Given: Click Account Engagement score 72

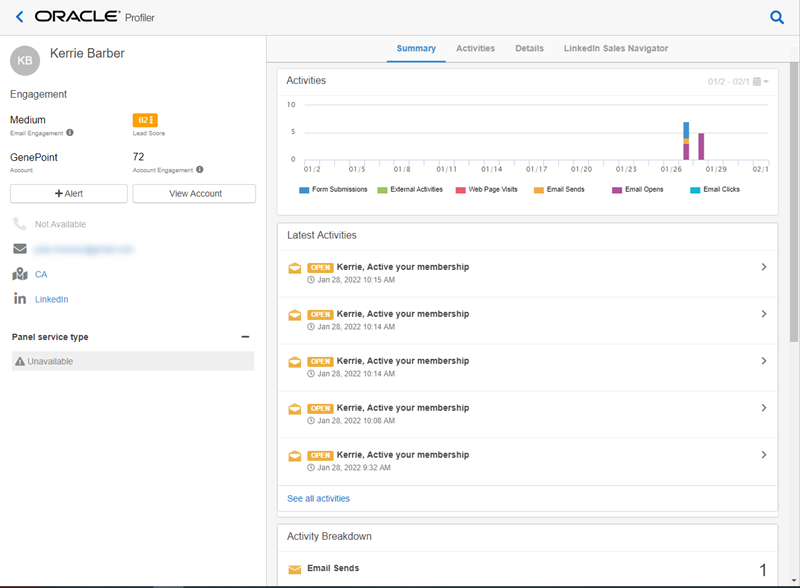Looking at the screenshot, I should point(138,157).
